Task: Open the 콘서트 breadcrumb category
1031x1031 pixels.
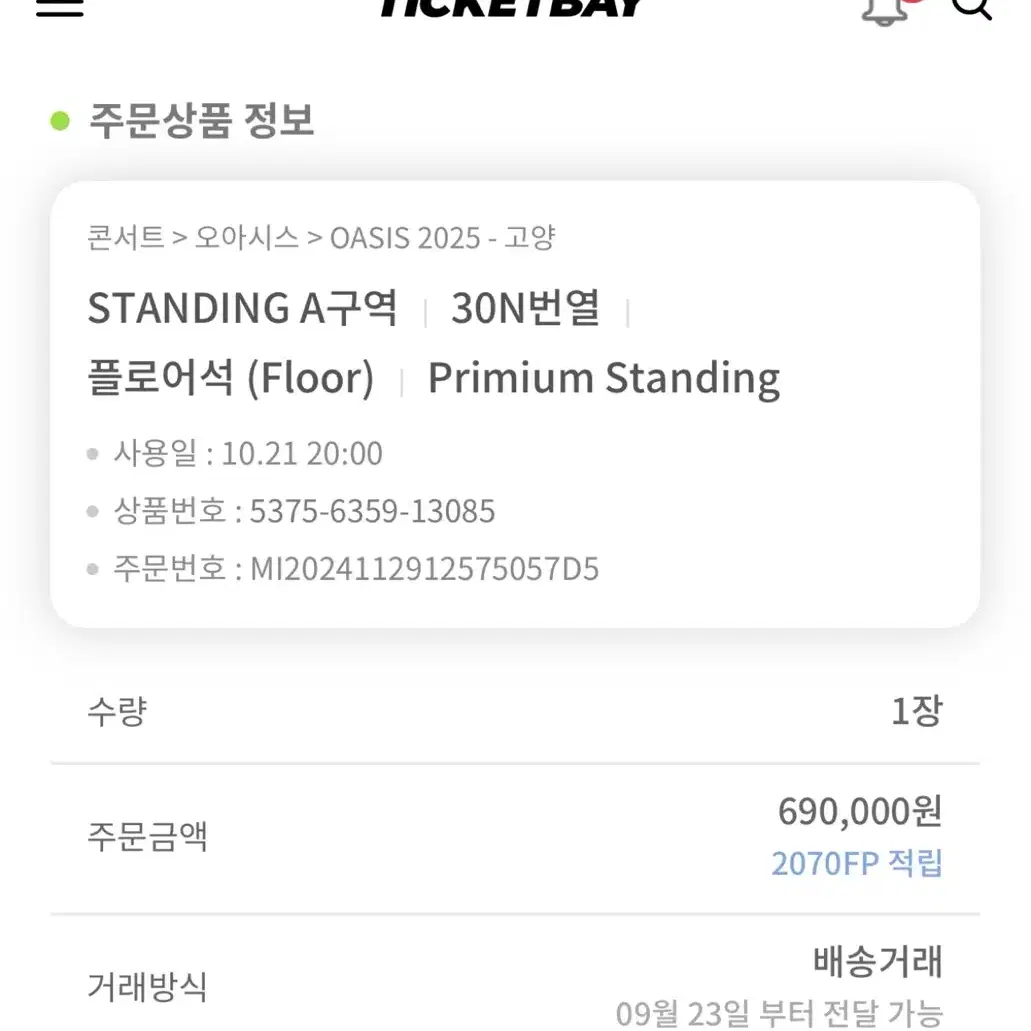Action: pyautogui.click(x=126, y=237)
